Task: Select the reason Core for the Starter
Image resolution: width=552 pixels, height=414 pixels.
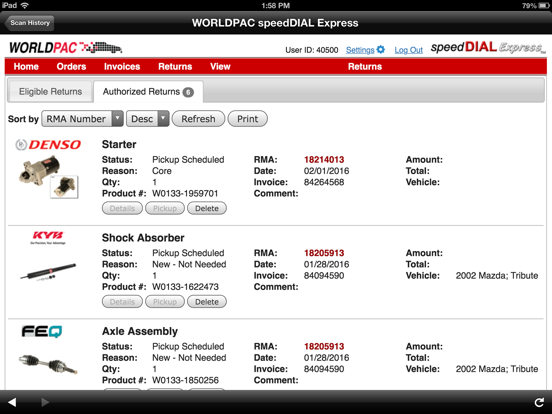Action: 162,171
